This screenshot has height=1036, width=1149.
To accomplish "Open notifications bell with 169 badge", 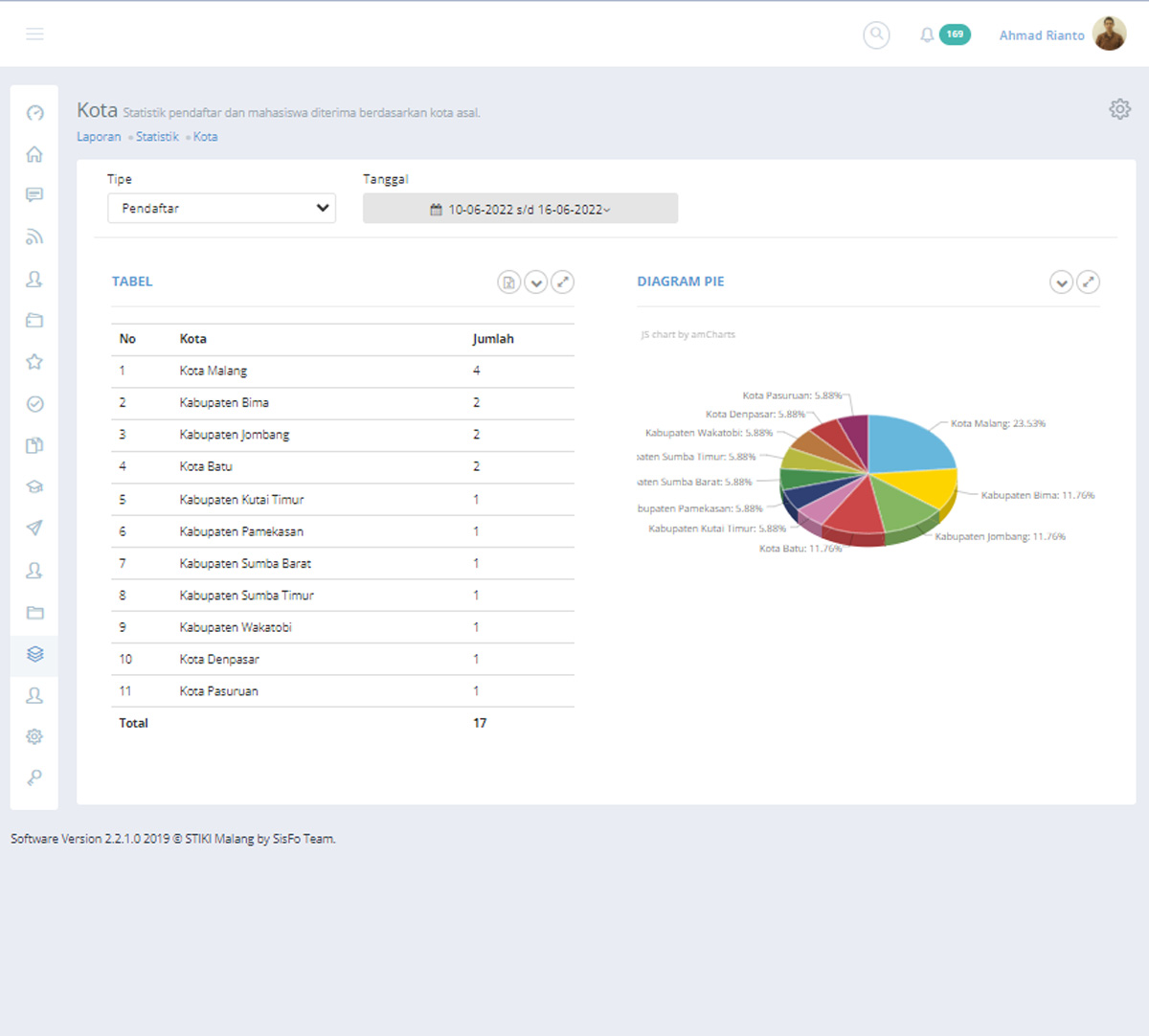I will [927, 34].
